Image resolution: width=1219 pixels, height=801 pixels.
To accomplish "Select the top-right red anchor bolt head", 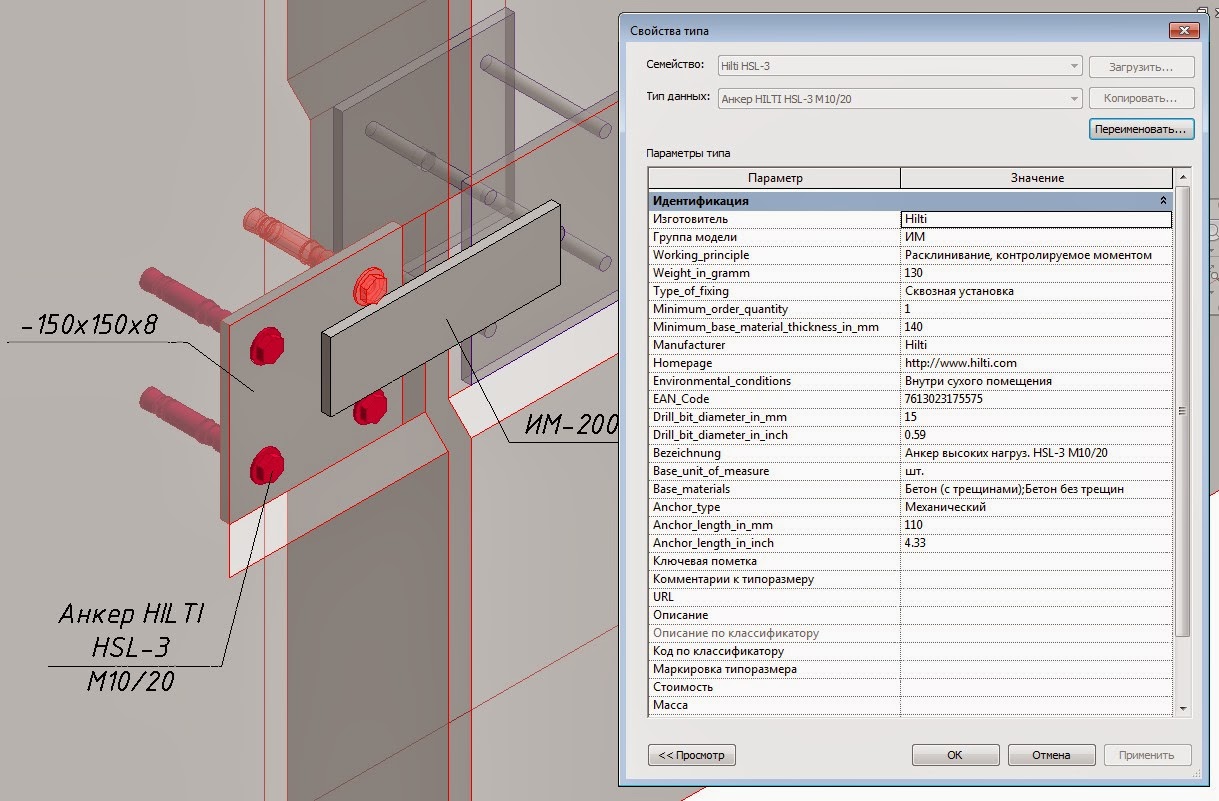I will tap(369, 288).
